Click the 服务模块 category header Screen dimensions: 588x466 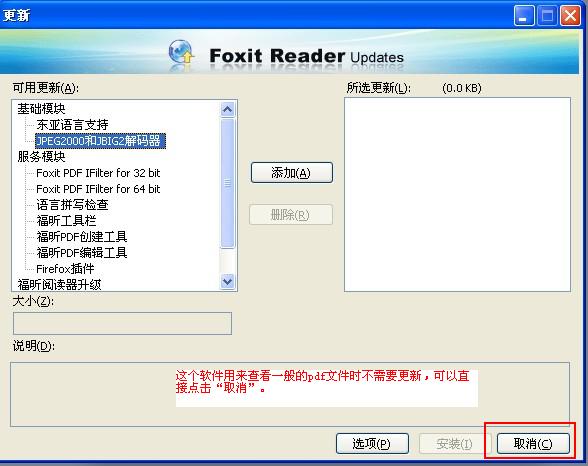click(x=41, y=156)
